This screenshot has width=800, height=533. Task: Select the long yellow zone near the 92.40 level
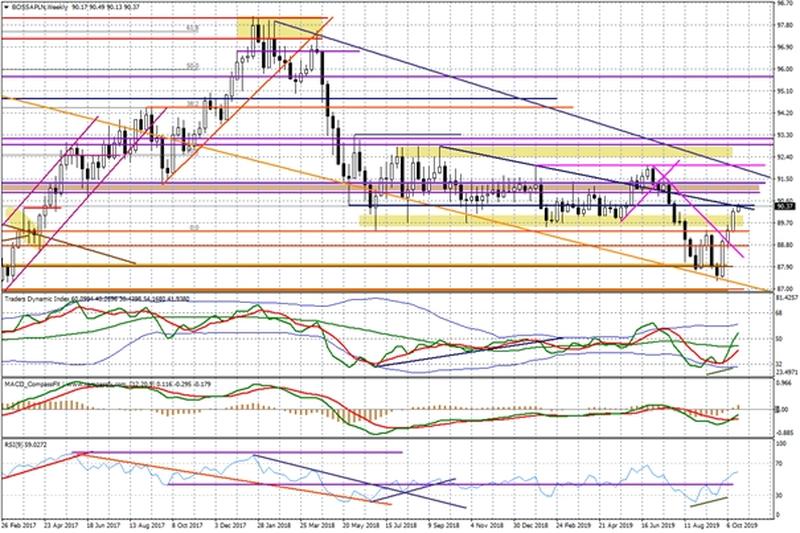[x=560, y=152]
